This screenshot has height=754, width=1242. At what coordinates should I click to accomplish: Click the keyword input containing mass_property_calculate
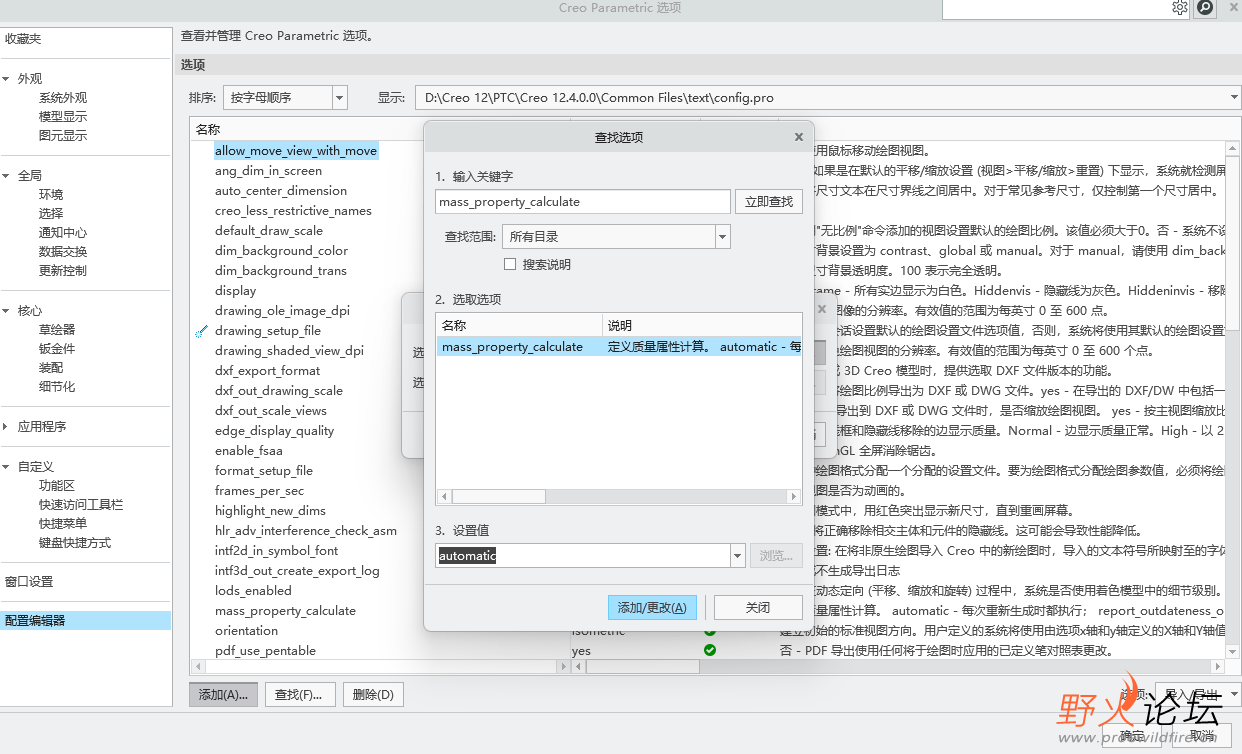pos(580,201)
